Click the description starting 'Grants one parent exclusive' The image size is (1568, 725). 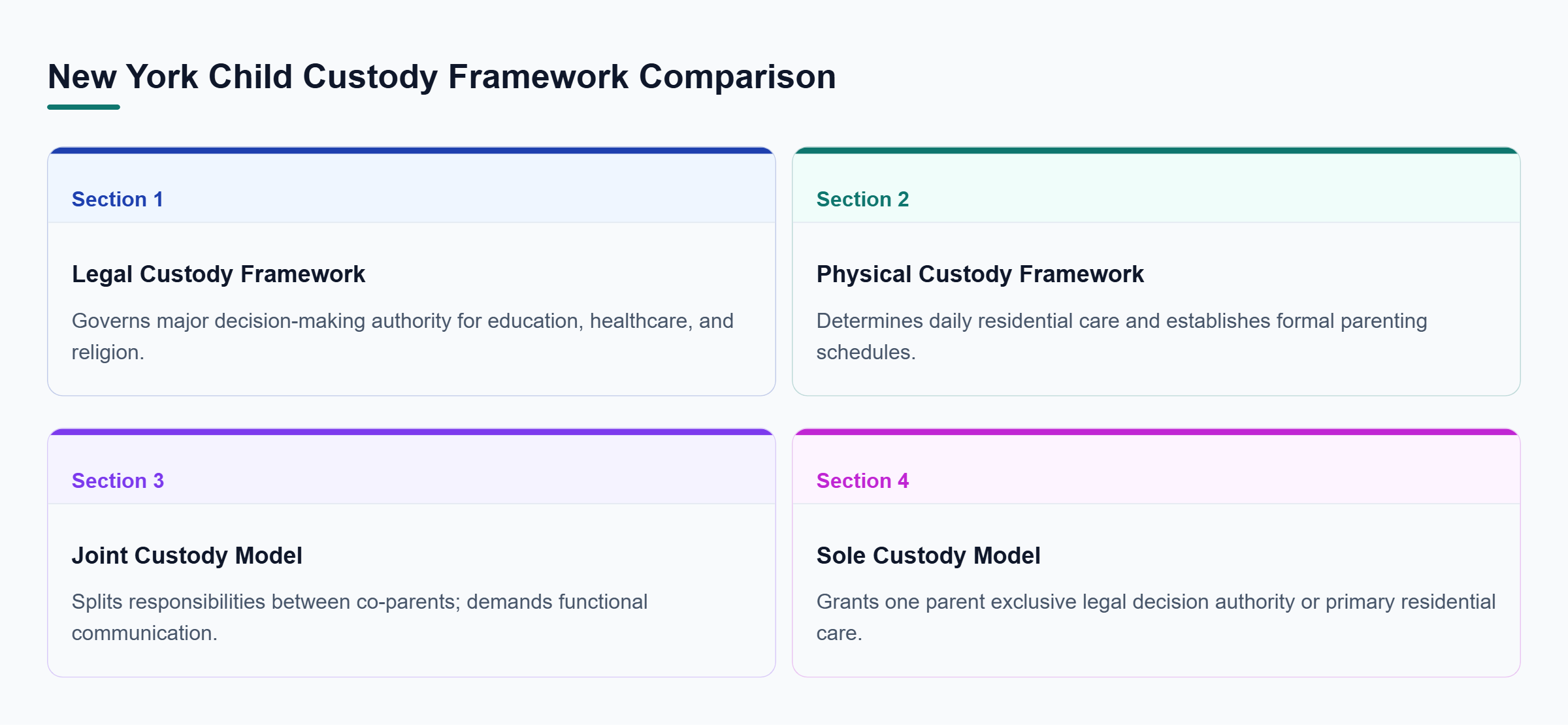(1156, 617)
